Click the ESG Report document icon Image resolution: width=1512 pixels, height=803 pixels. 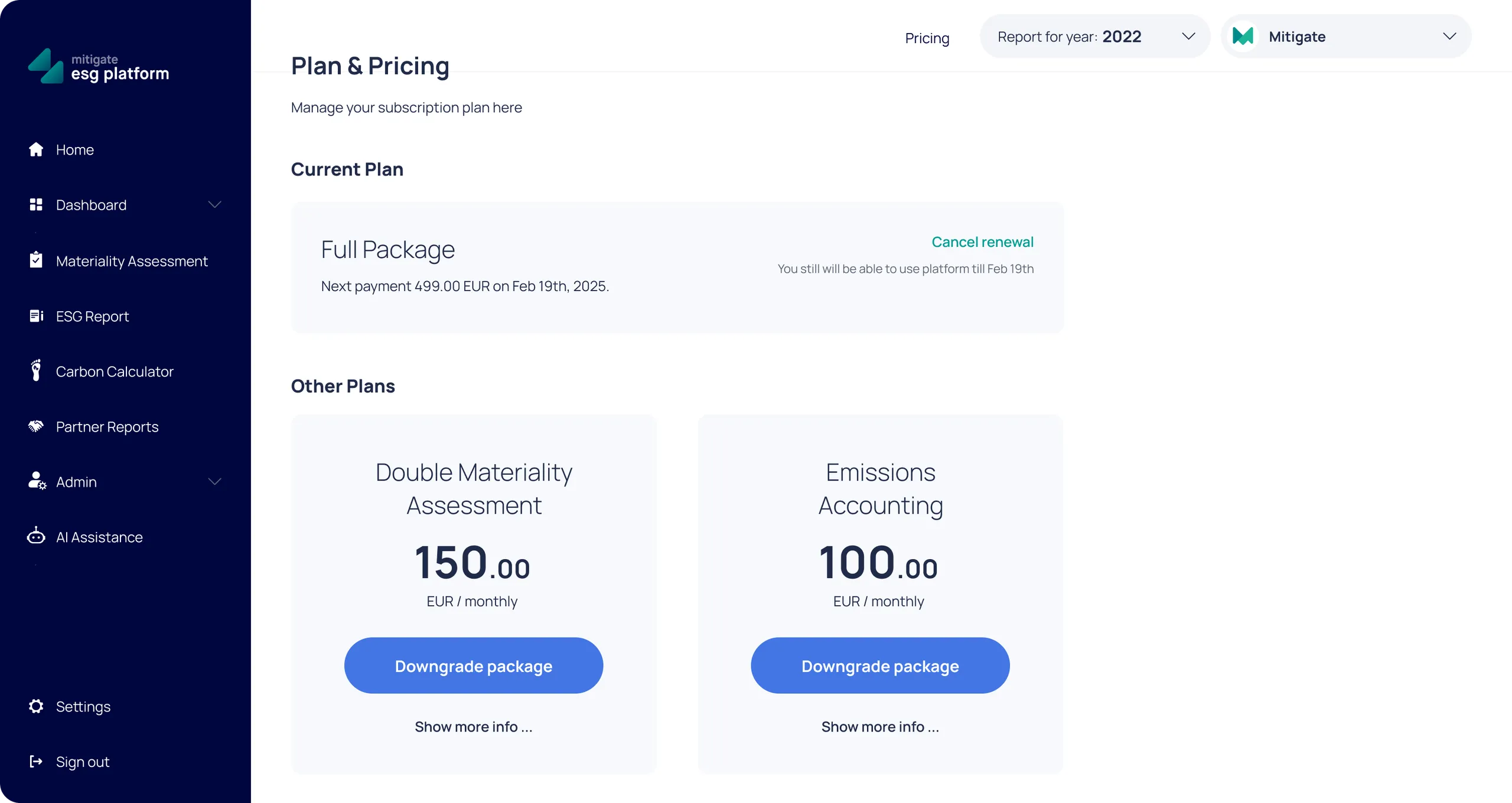point(37,316)
